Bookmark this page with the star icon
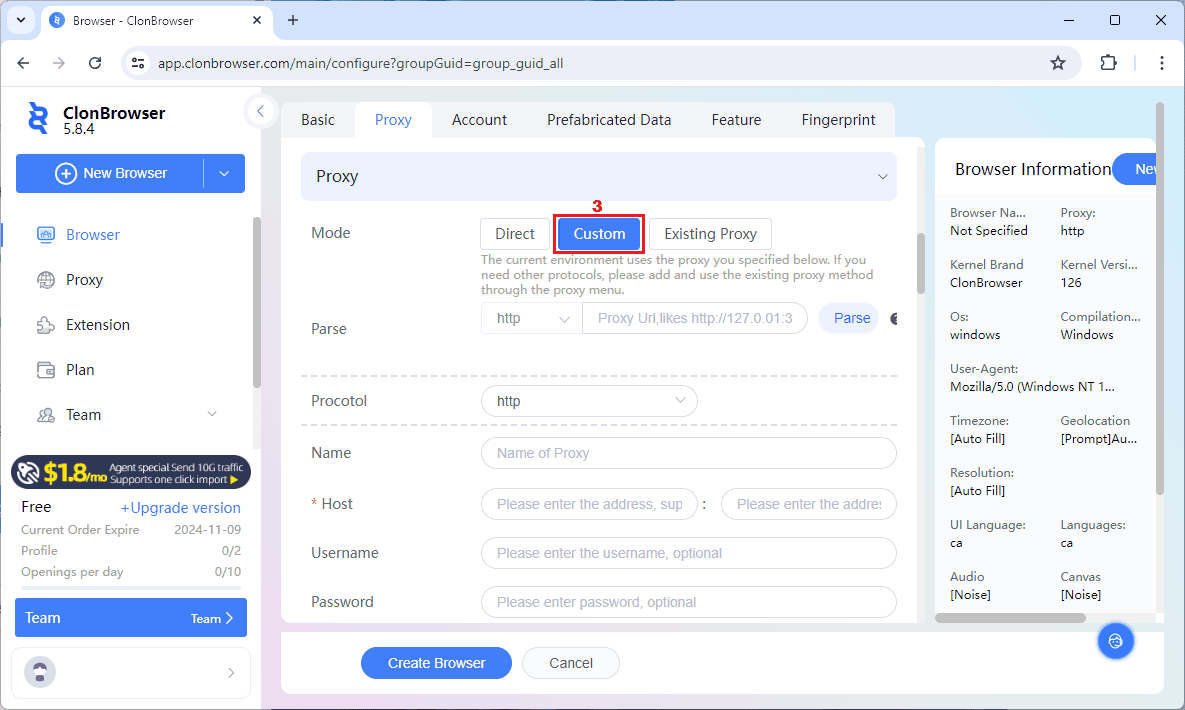This screenshot has height=710, width=1185. (1058, 63)
